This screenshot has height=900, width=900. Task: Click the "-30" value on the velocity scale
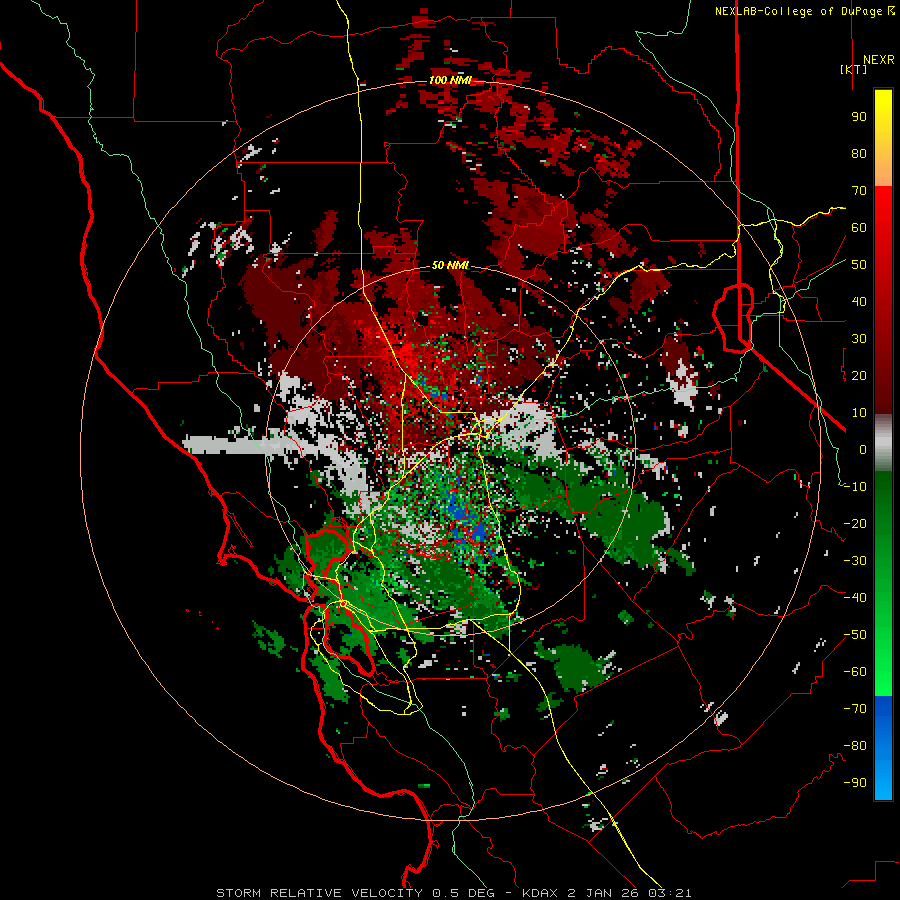tap(855, 561)
